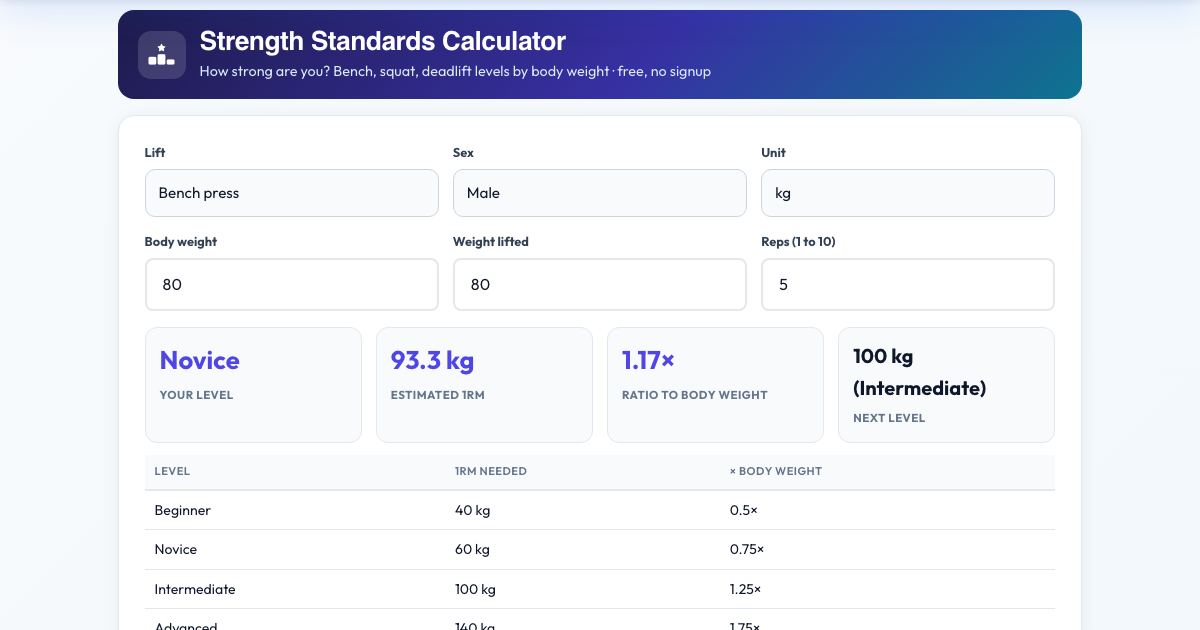Open the Lift dropdown showing Bench press
The width and height of the screenshot is (1200, 630).
pyautogui.click(x=292, y=193)
